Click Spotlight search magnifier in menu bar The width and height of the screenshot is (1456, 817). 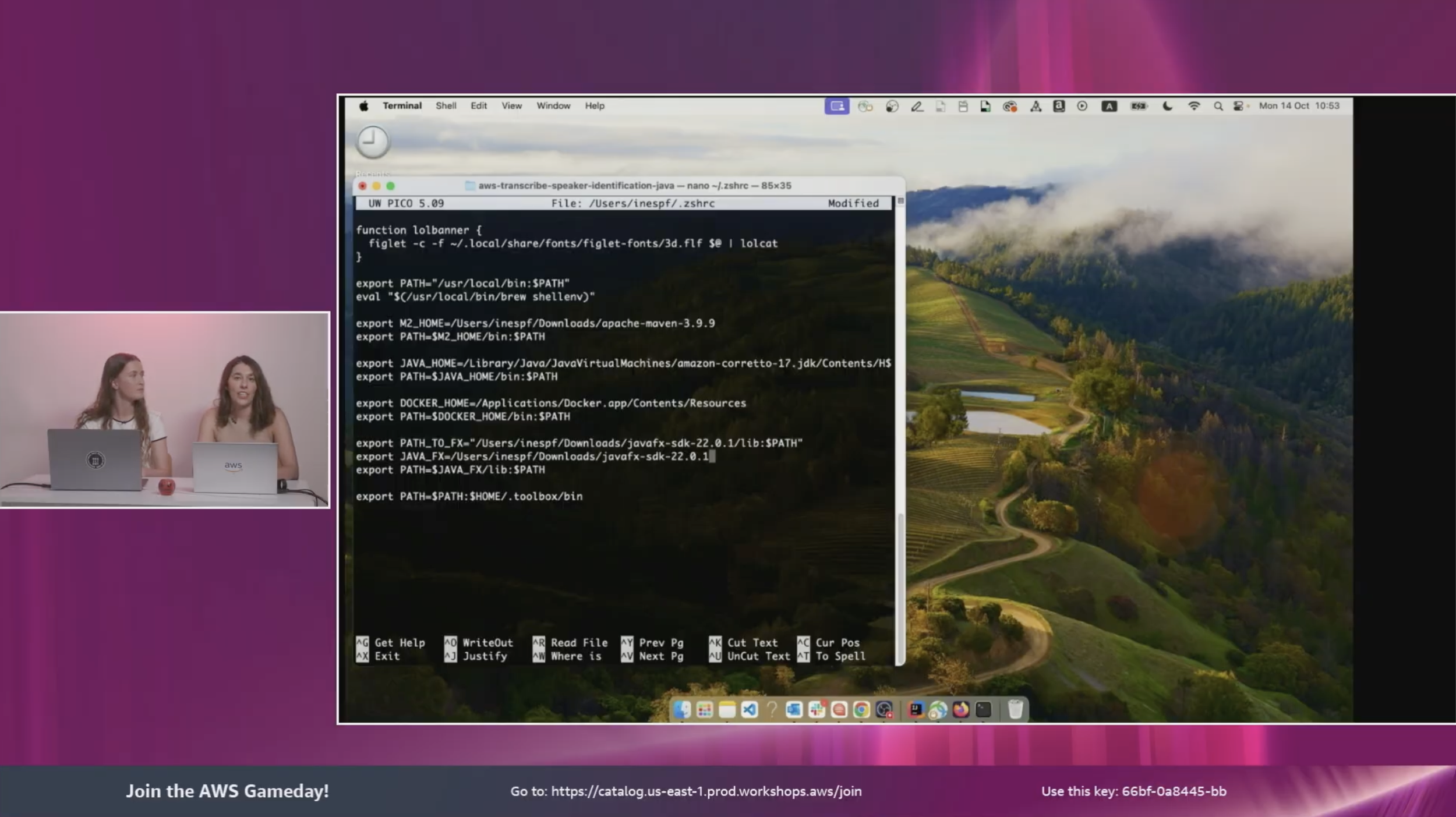(x=1218, y=106)
